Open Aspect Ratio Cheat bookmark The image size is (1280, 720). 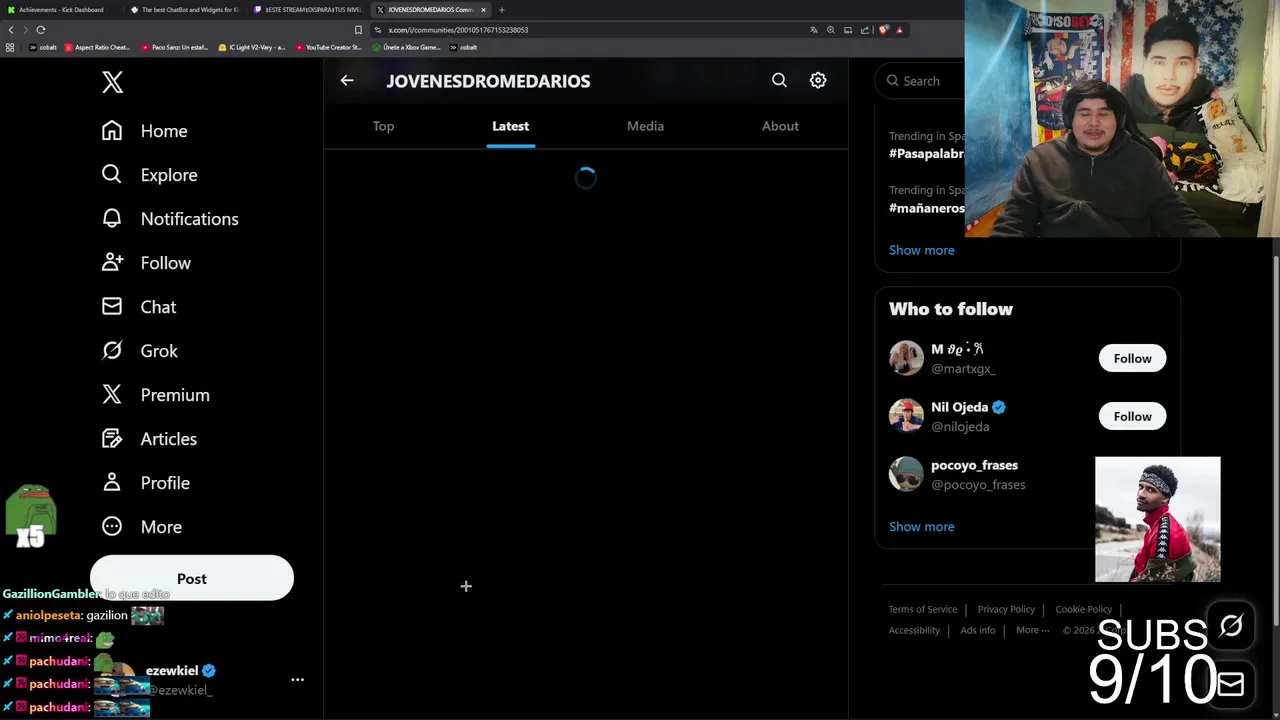coord(98,47)
